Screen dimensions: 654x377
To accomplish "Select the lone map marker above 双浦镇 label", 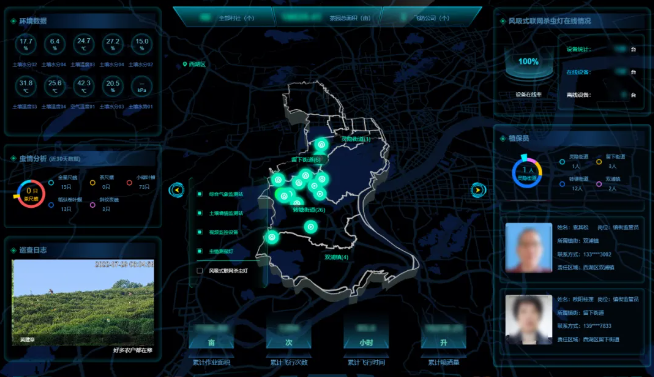I will pos(310,227).
